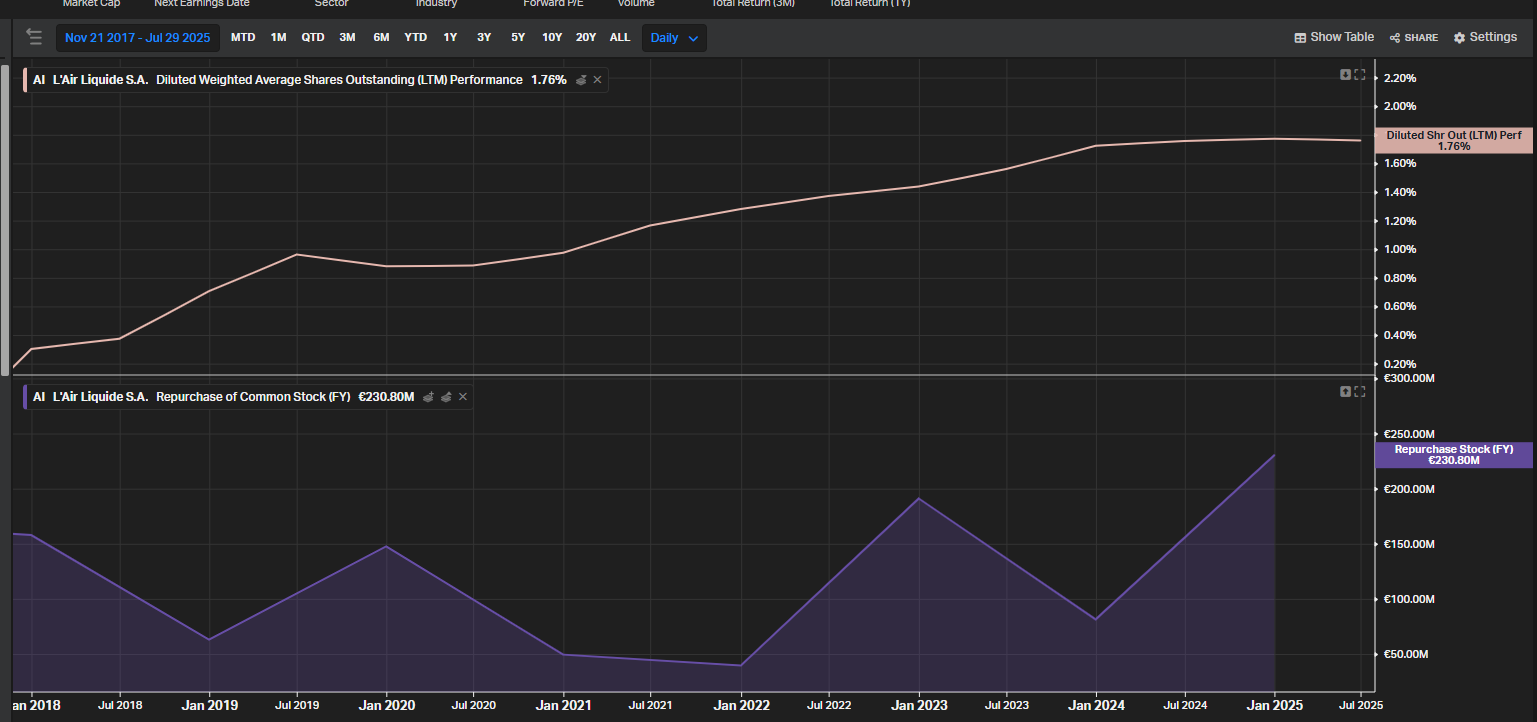Remove the Diluted Weighted Average Shares series
Viewport: 1537px width, 722px height.
pos(598,80)
